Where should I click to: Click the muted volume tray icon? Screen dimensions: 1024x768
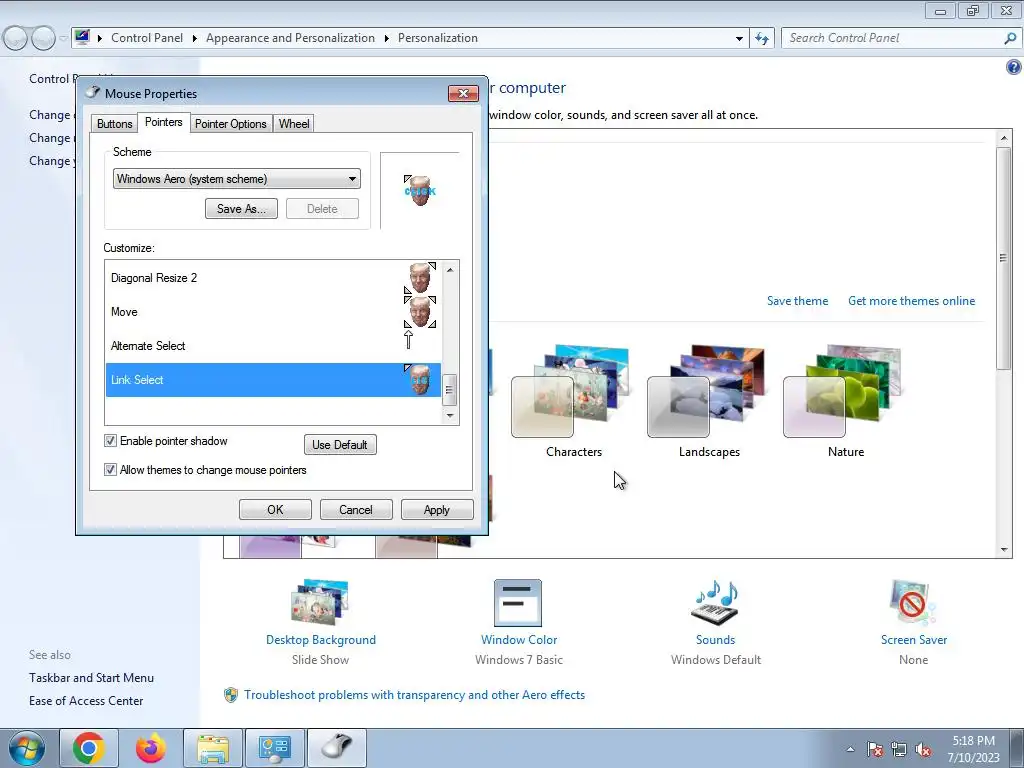(x=923, y=750)
